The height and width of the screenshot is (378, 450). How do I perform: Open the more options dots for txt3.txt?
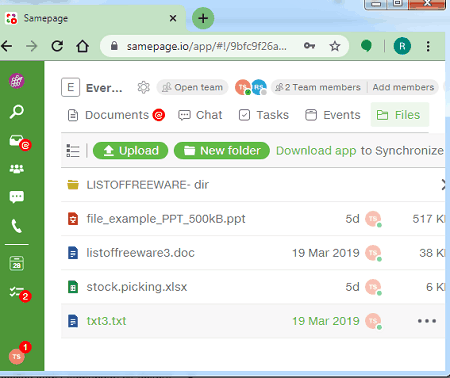coord(427,321)
